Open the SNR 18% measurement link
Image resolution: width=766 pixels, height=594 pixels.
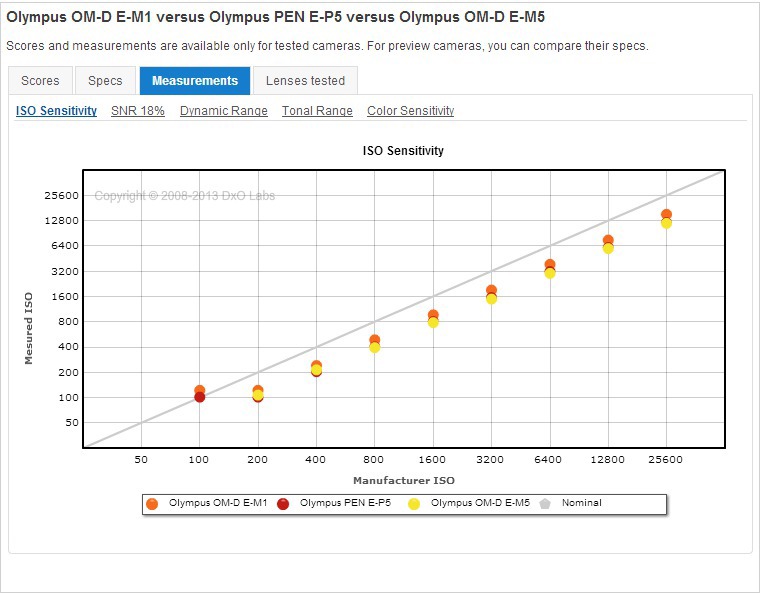point(138,111)
